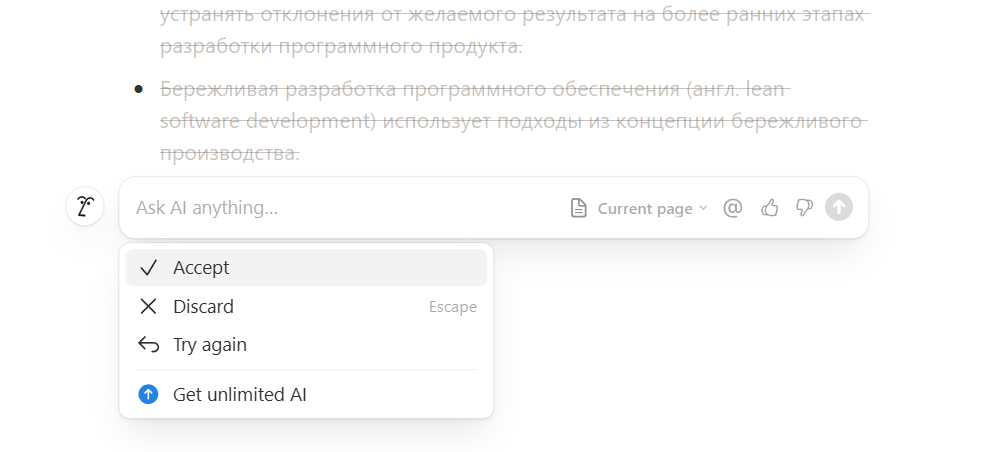Click the blue upgrade arrow icon
Screen dimensions: 996x452
(x=149, y=394)
